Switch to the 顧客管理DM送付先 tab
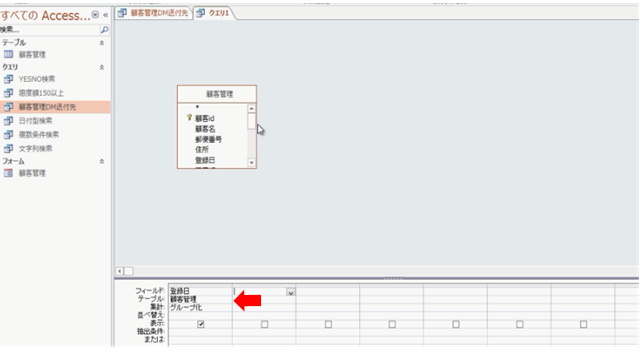640x360 pixels. pos(153,13)
